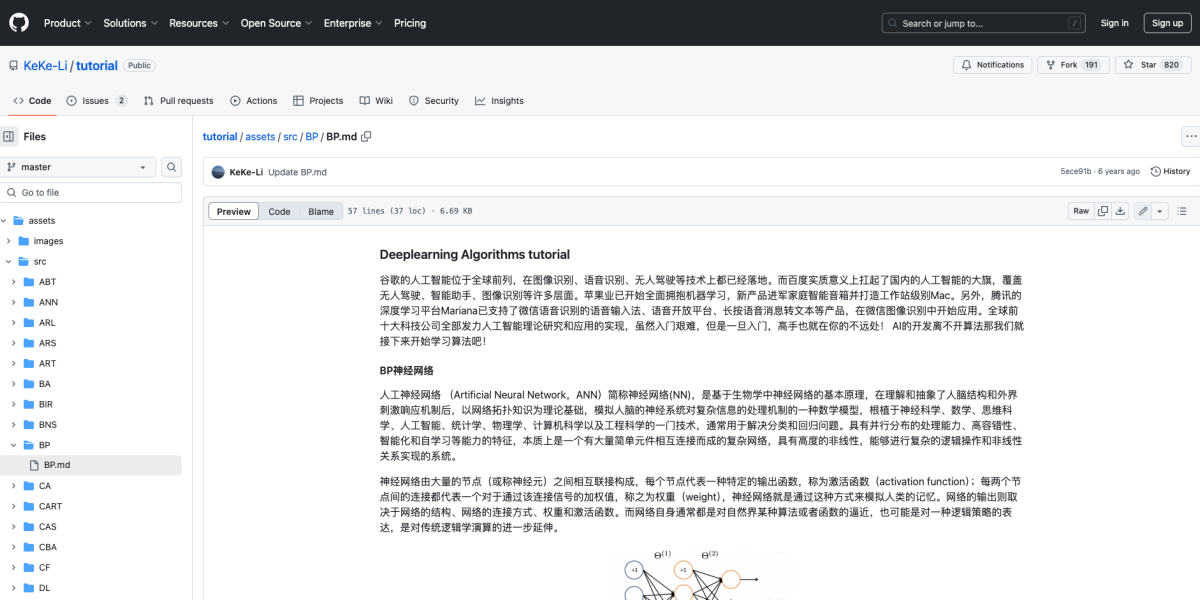This screenshot has width=1200, height=600.
Task: Open the edit options dropdown arrow
Action: click(x=1159, y=211)
